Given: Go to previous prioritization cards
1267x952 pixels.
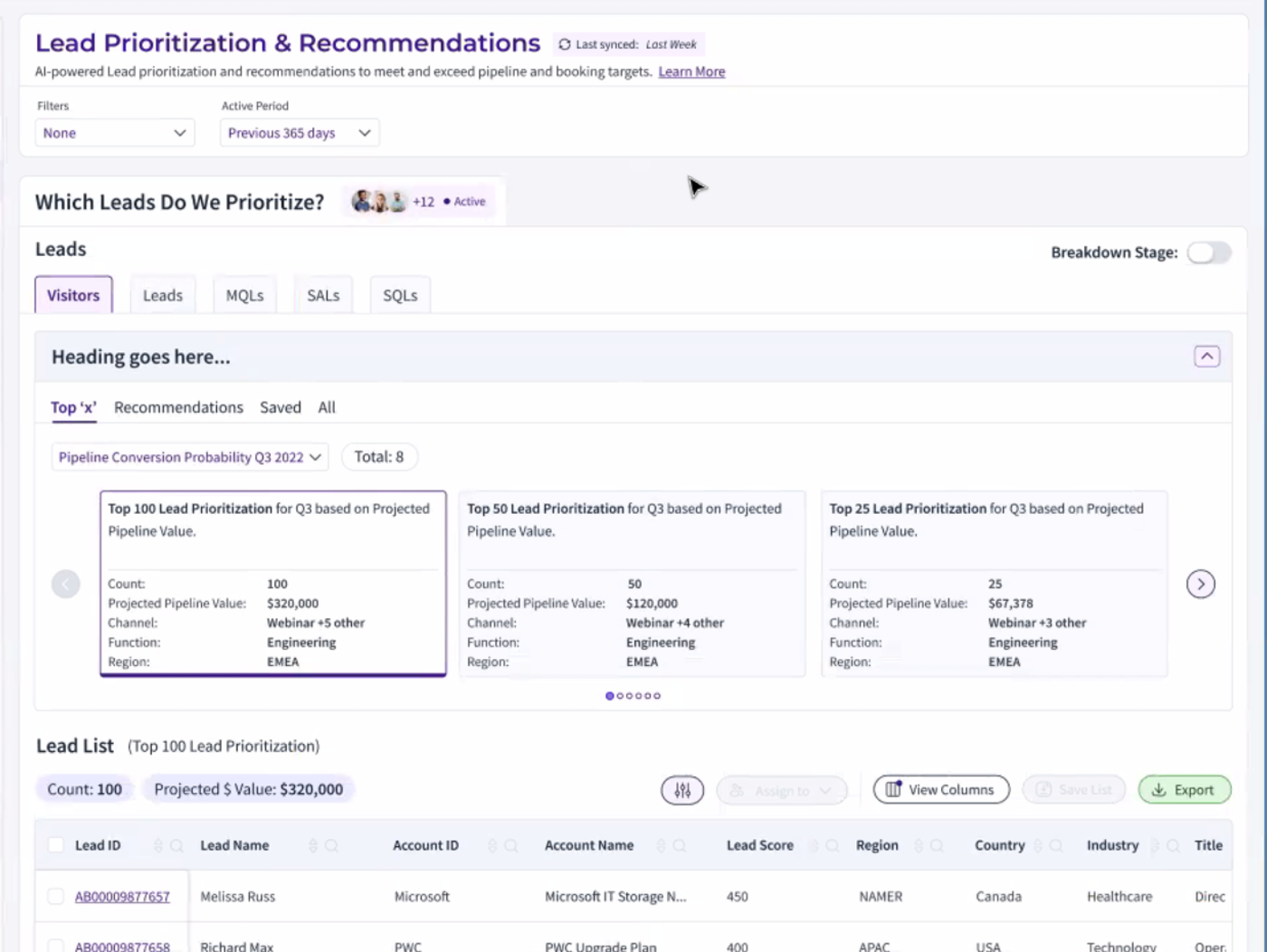Looking at the screenshot, I should (65, 584).
